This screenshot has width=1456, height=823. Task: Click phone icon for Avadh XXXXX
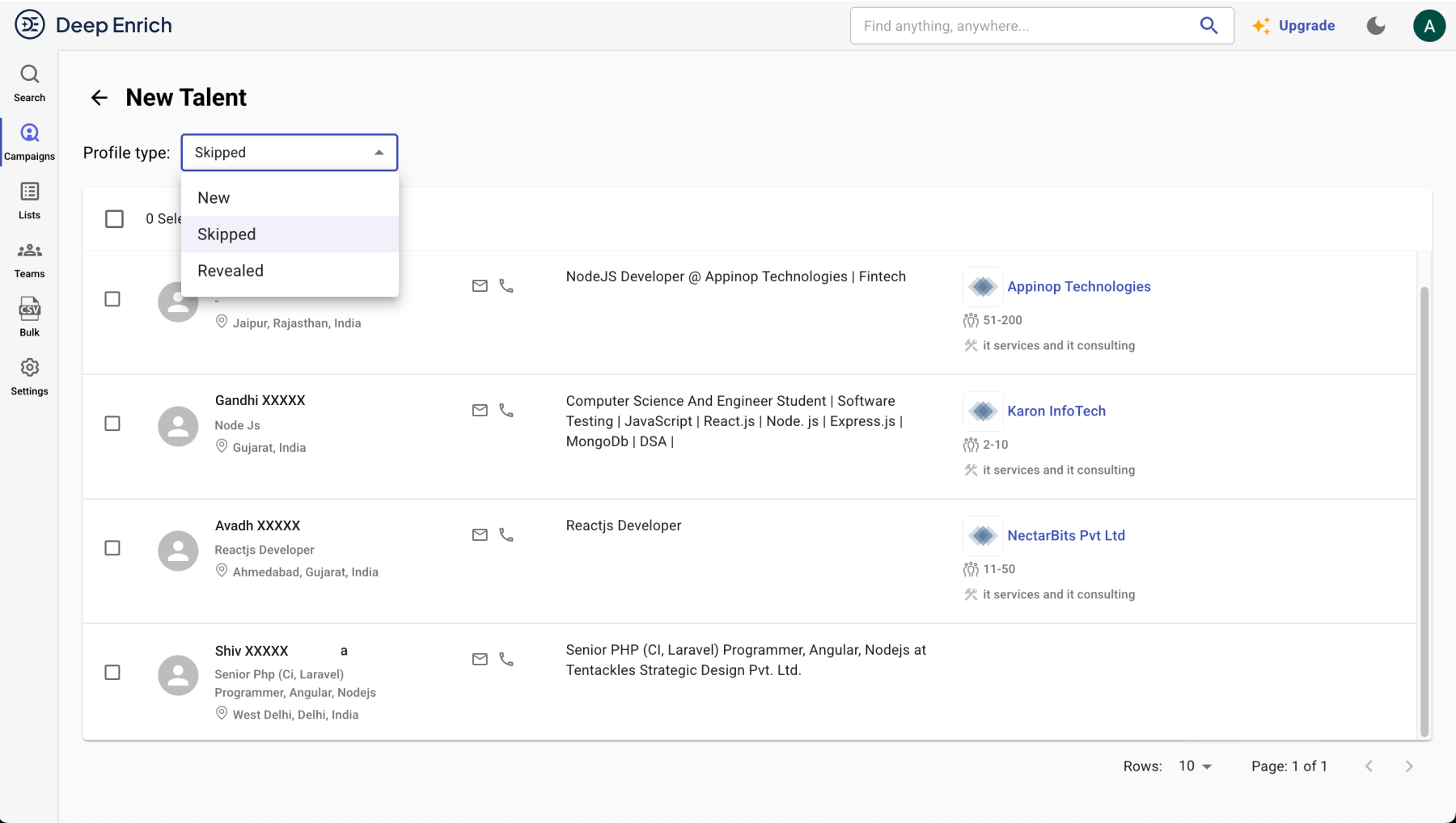pyautogui.click(x=506, y=535)
